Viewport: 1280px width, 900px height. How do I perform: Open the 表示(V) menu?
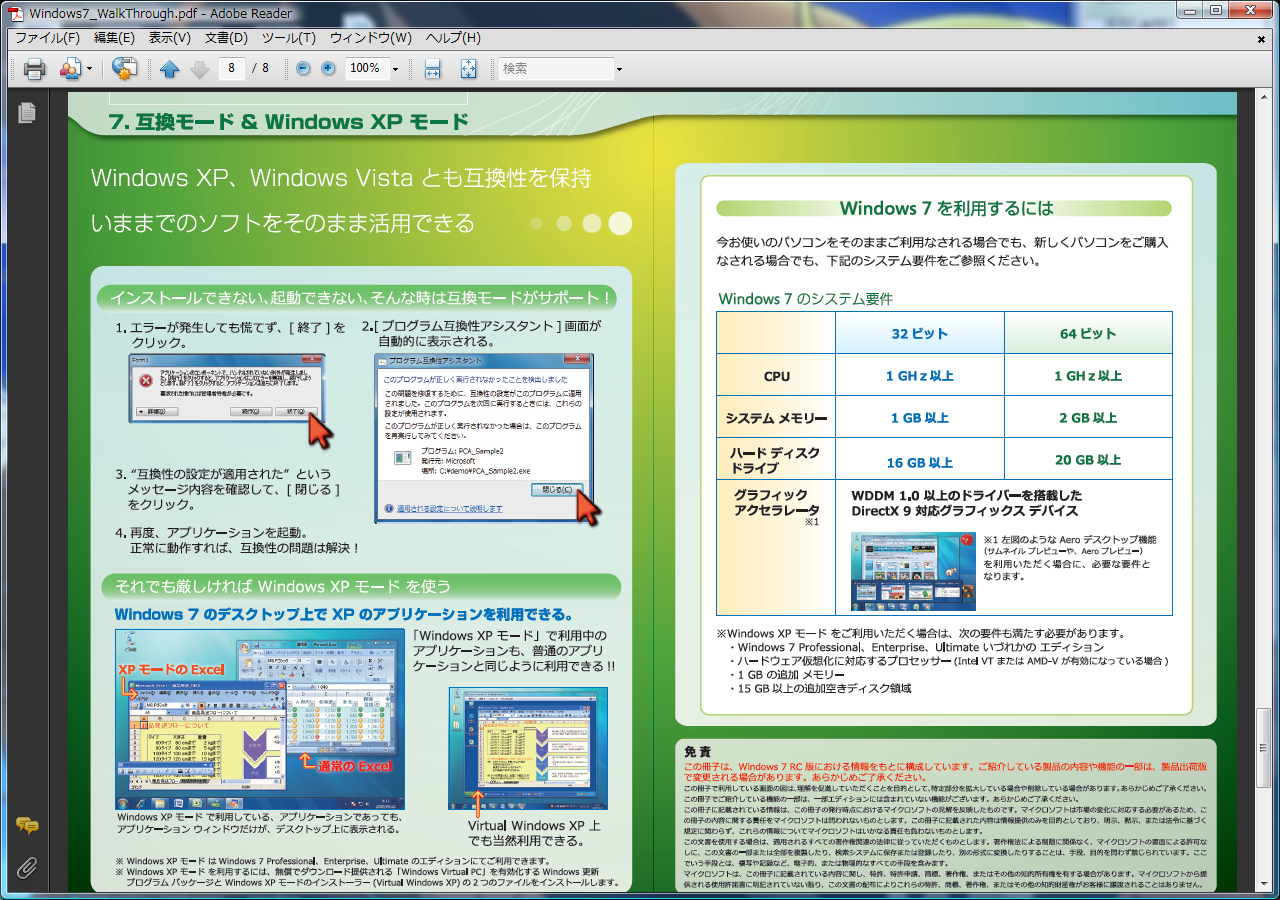[170, 38]
